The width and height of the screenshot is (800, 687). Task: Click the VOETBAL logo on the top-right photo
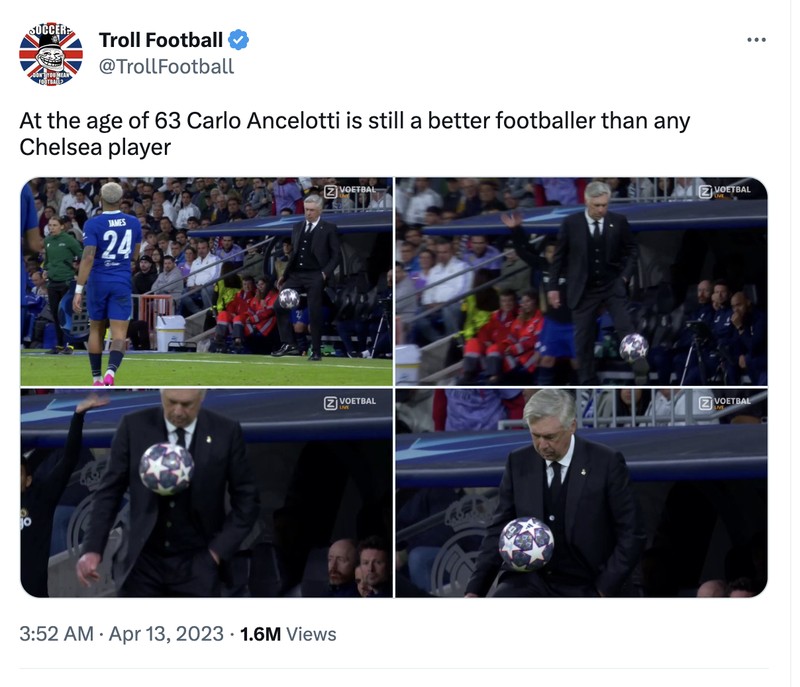point(723,190)
